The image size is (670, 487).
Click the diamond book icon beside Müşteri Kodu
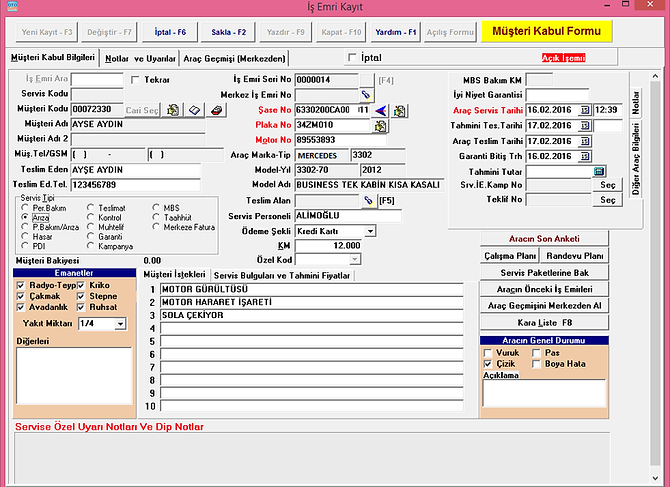pyautogui.click(x=194, y=110)
